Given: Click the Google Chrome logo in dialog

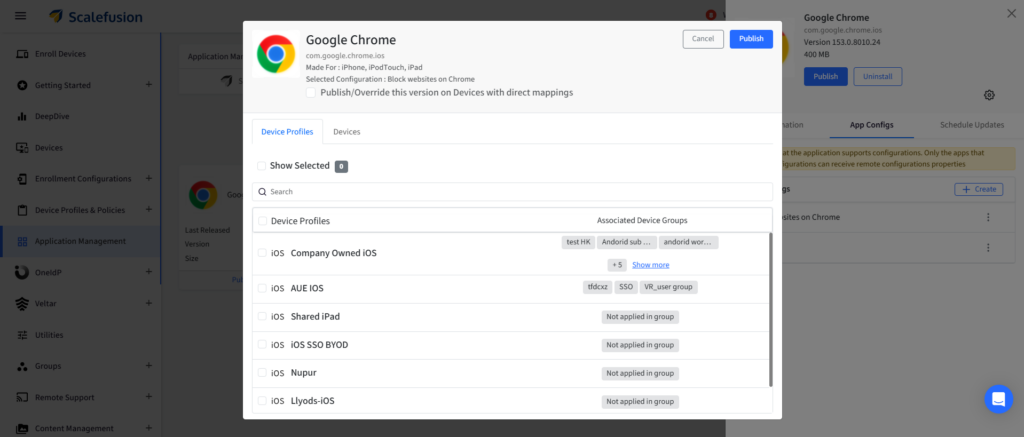Looking at the screenshot, I should click(276, 54).
